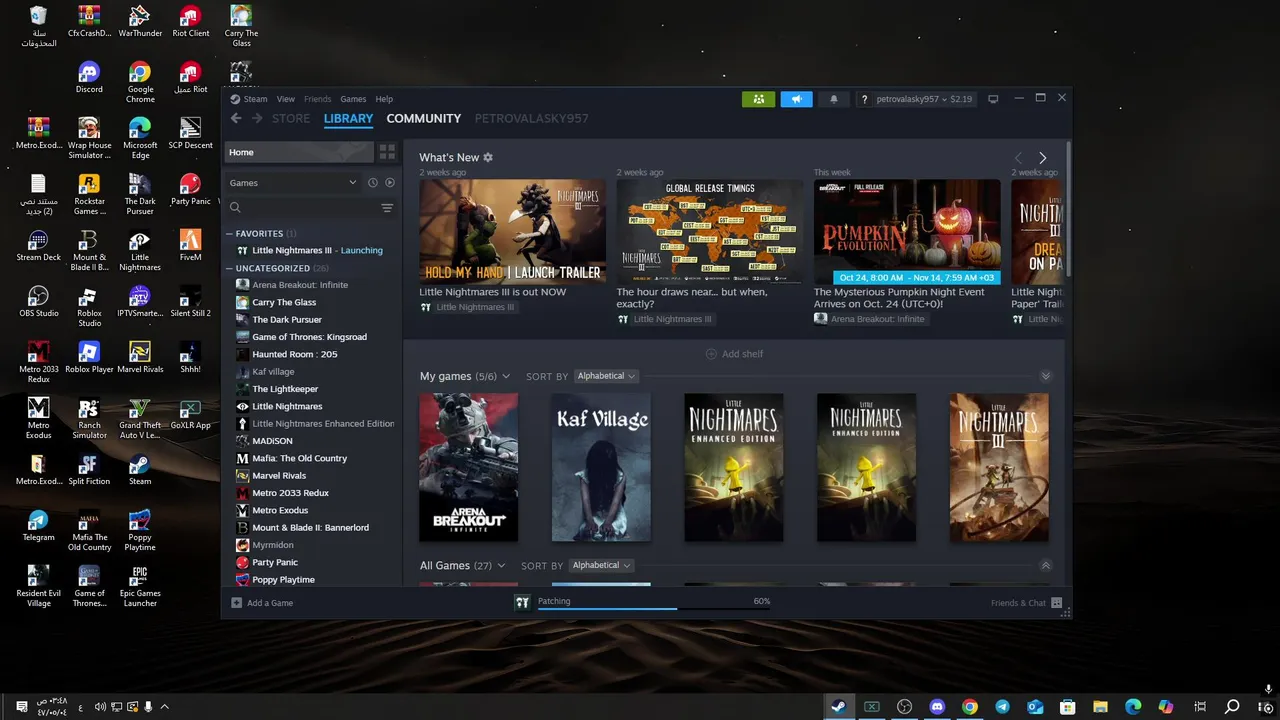
Task: Open Chrome from the taskbar
Action: click(970, 707)
